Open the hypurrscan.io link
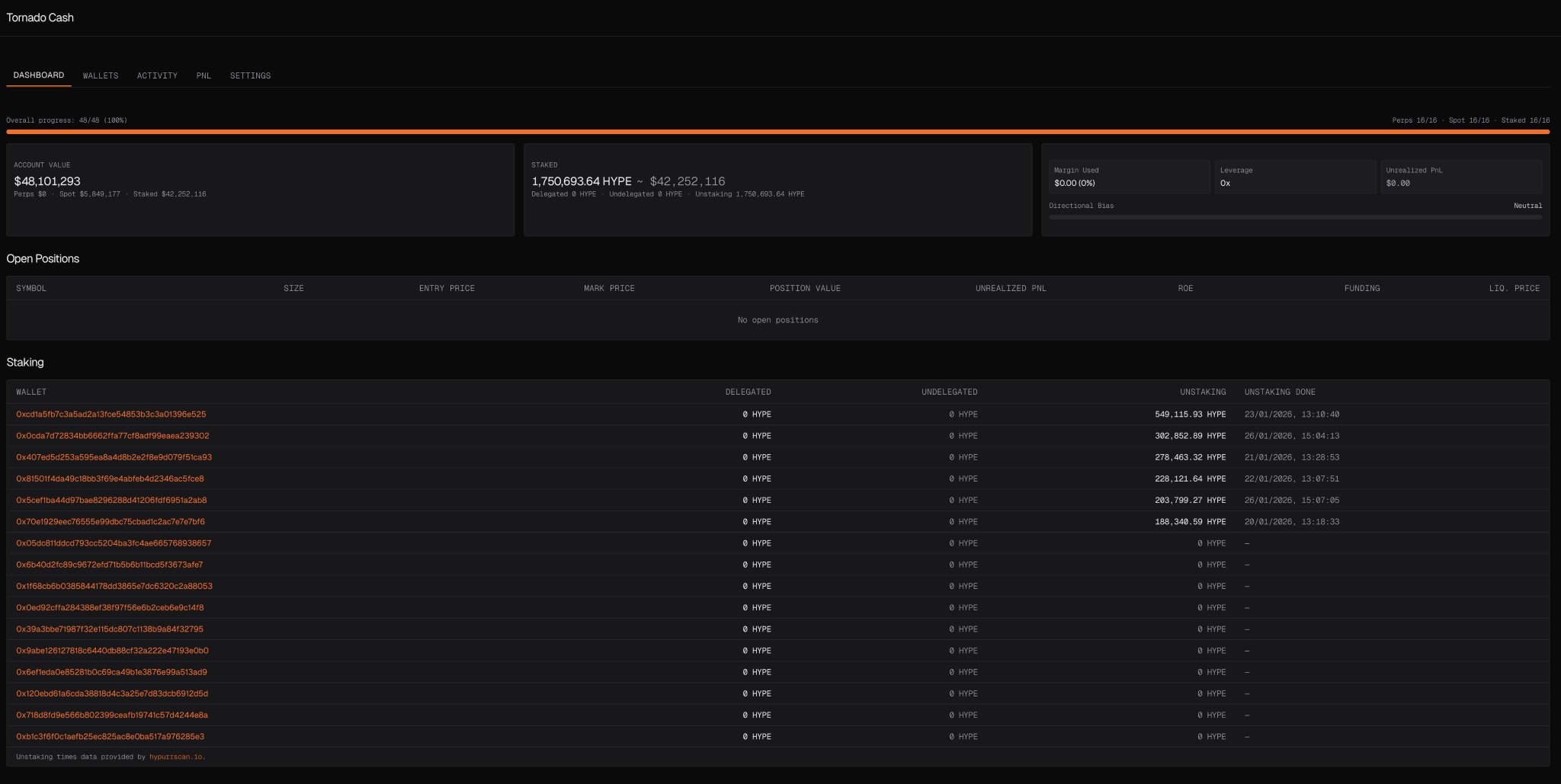 (x=175, y=757)
